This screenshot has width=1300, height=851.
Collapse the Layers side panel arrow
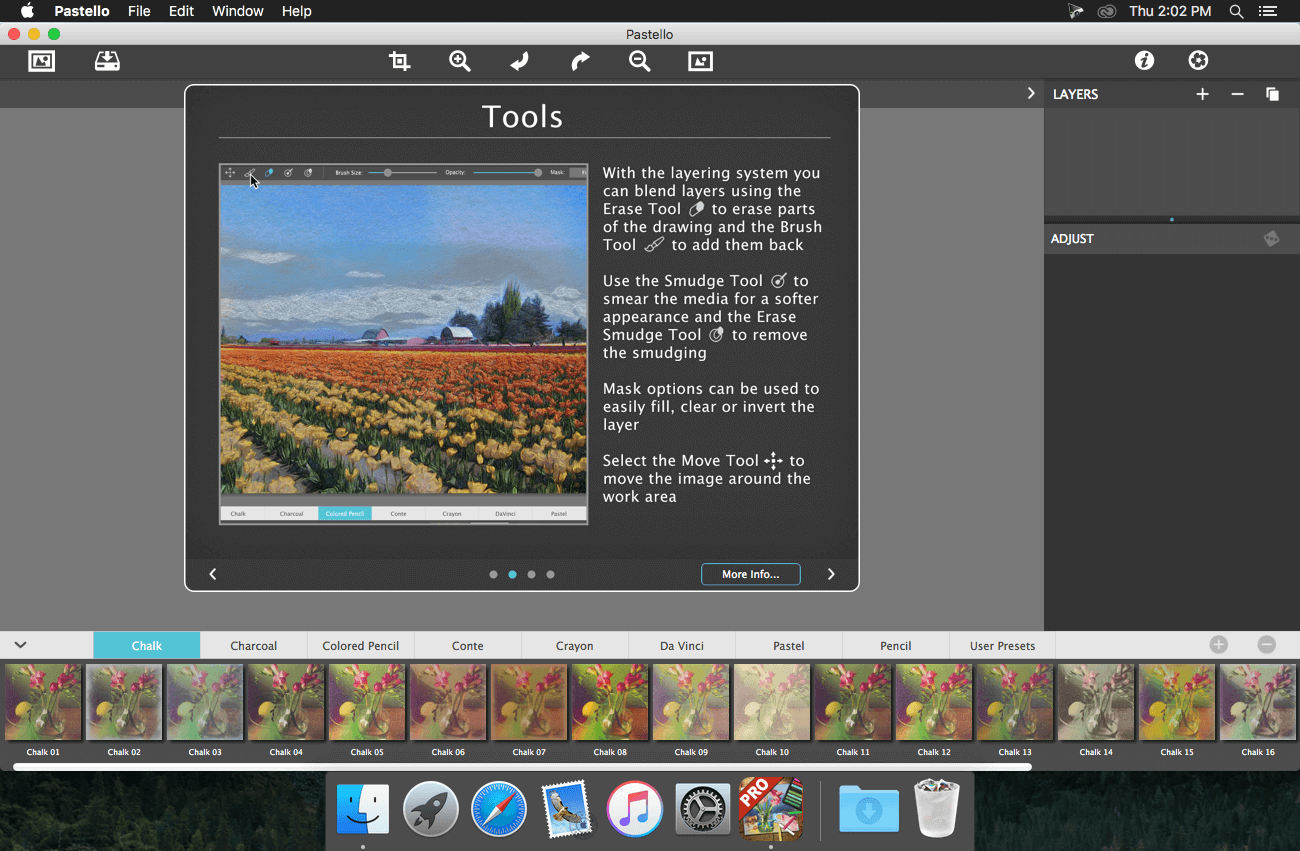tap(1031, 93)
